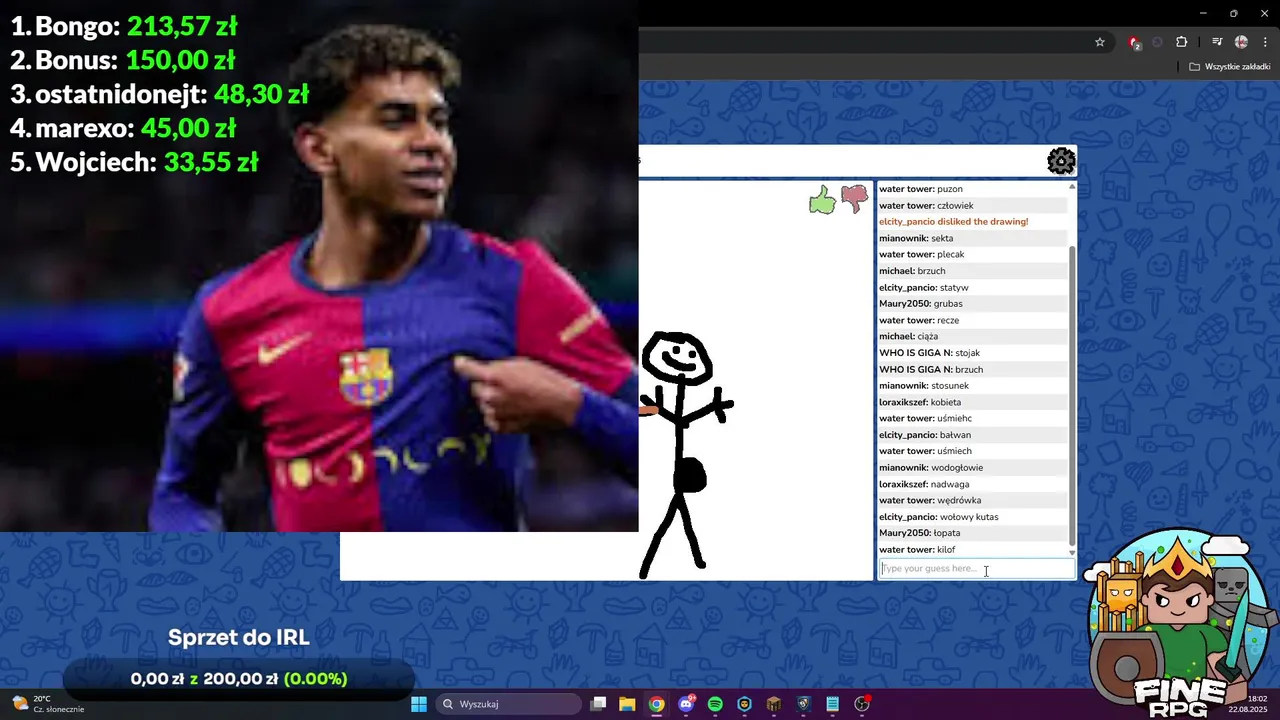The width and height of the screenshot is (1280, 720).
Task: Open OBS Studio from the taskbar
Action: (862, 704)
